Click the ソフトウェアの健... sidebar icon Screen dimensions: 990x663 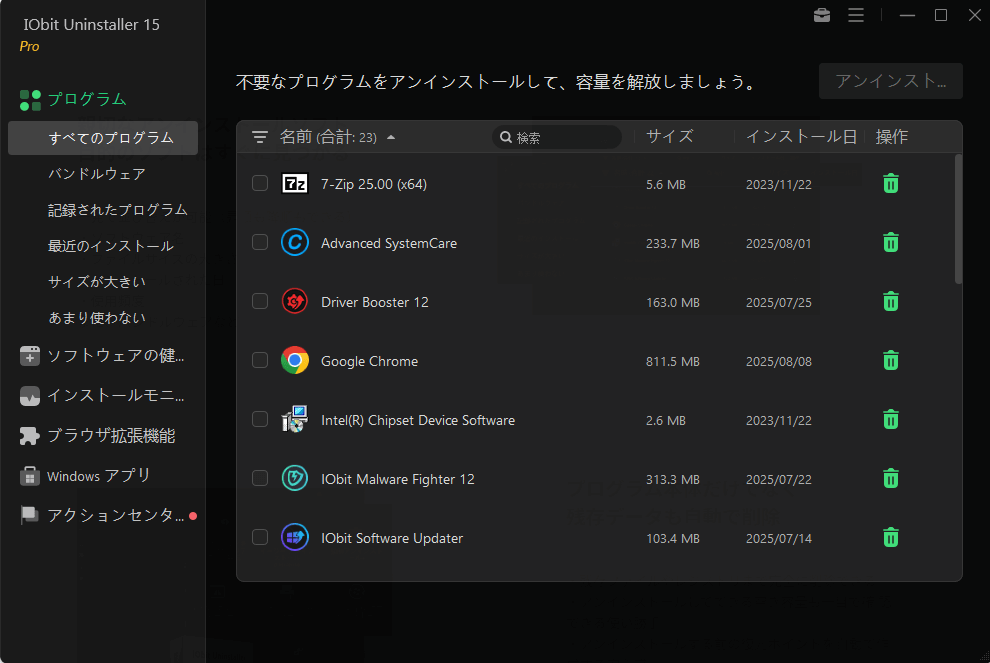click(30, 355)
